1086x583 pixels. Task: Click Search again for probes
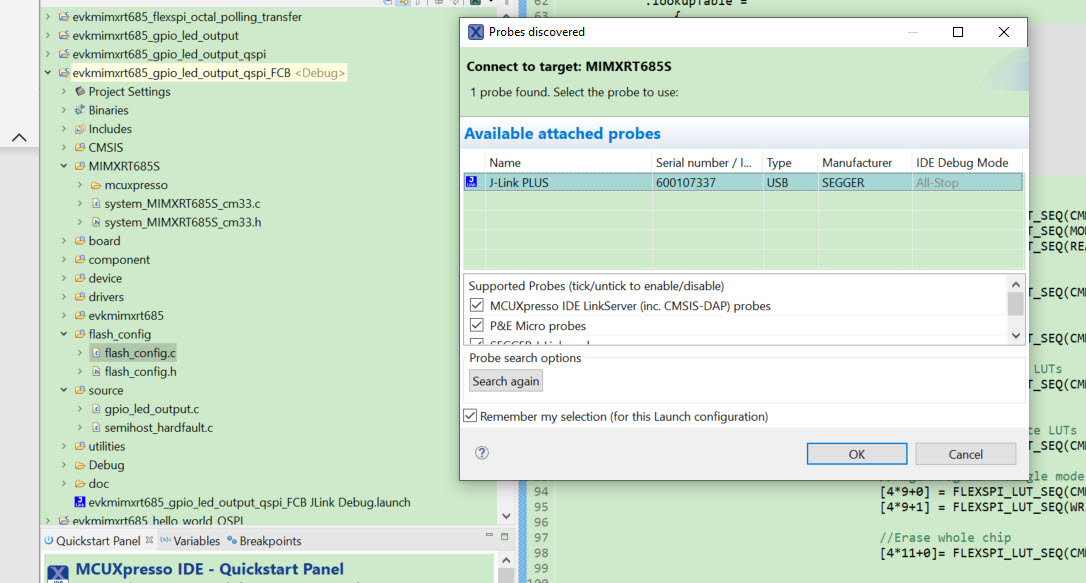pyautogui.click(x=505, y=380)
